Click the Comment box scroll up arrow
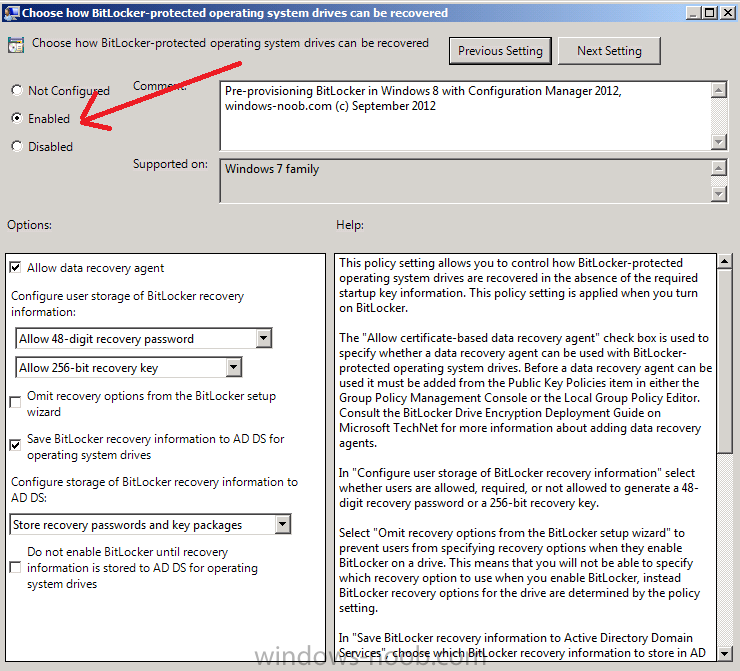 718,90
